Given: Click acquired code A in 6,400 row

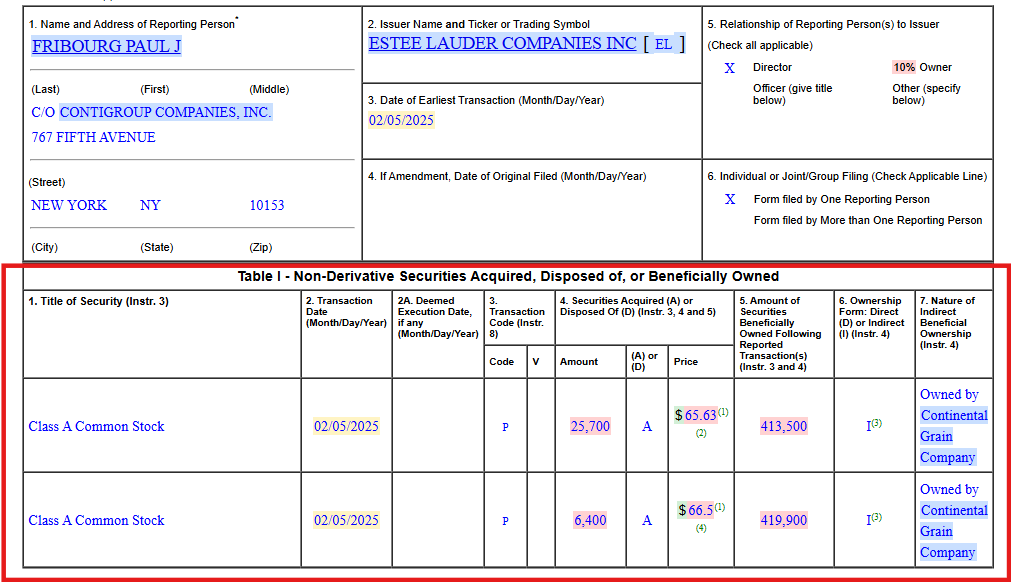Looking at the screenshot, I should coord(647,520).
